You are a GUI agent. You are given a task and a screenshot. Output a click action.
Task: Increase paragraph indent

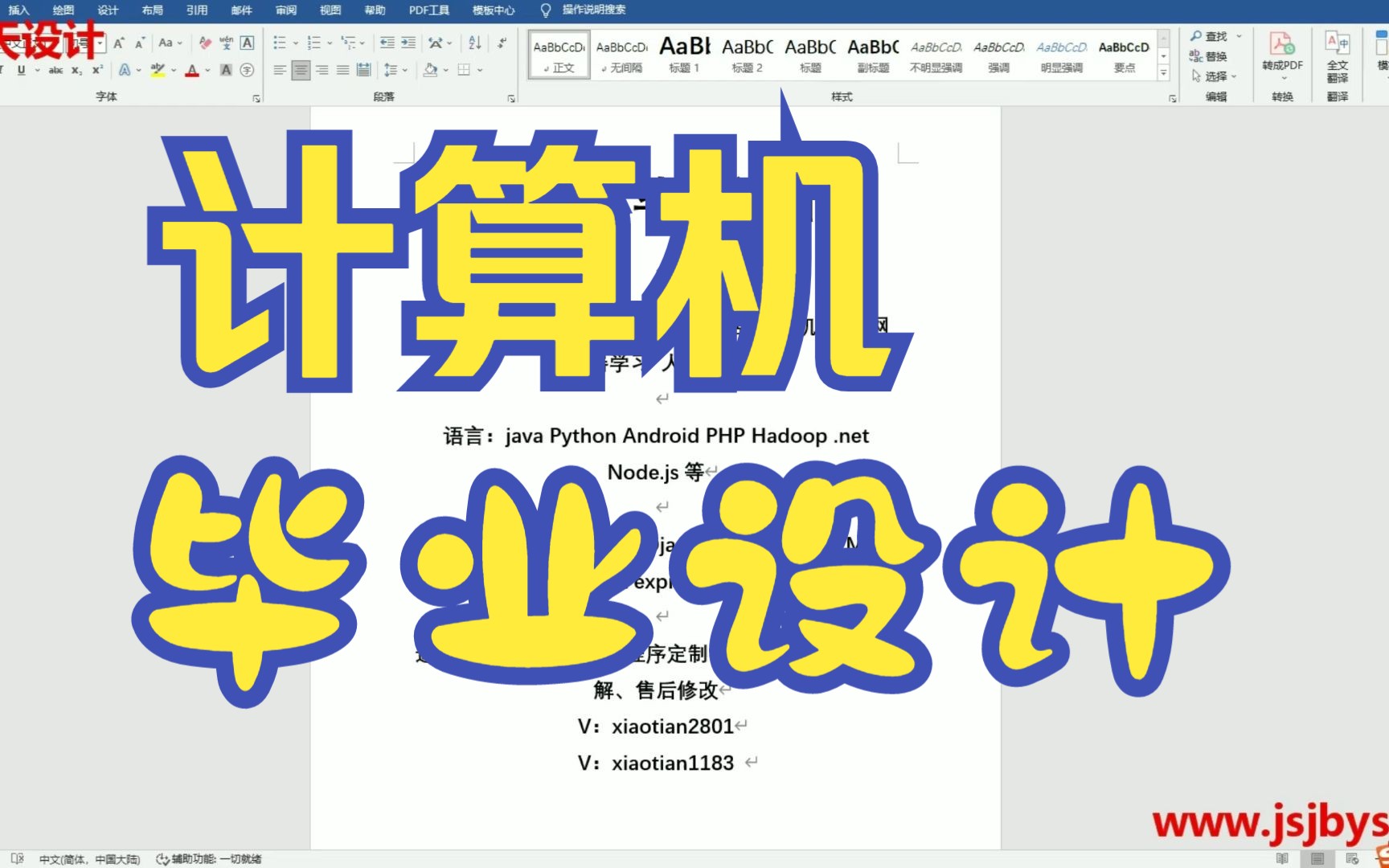tap(408, 43)
